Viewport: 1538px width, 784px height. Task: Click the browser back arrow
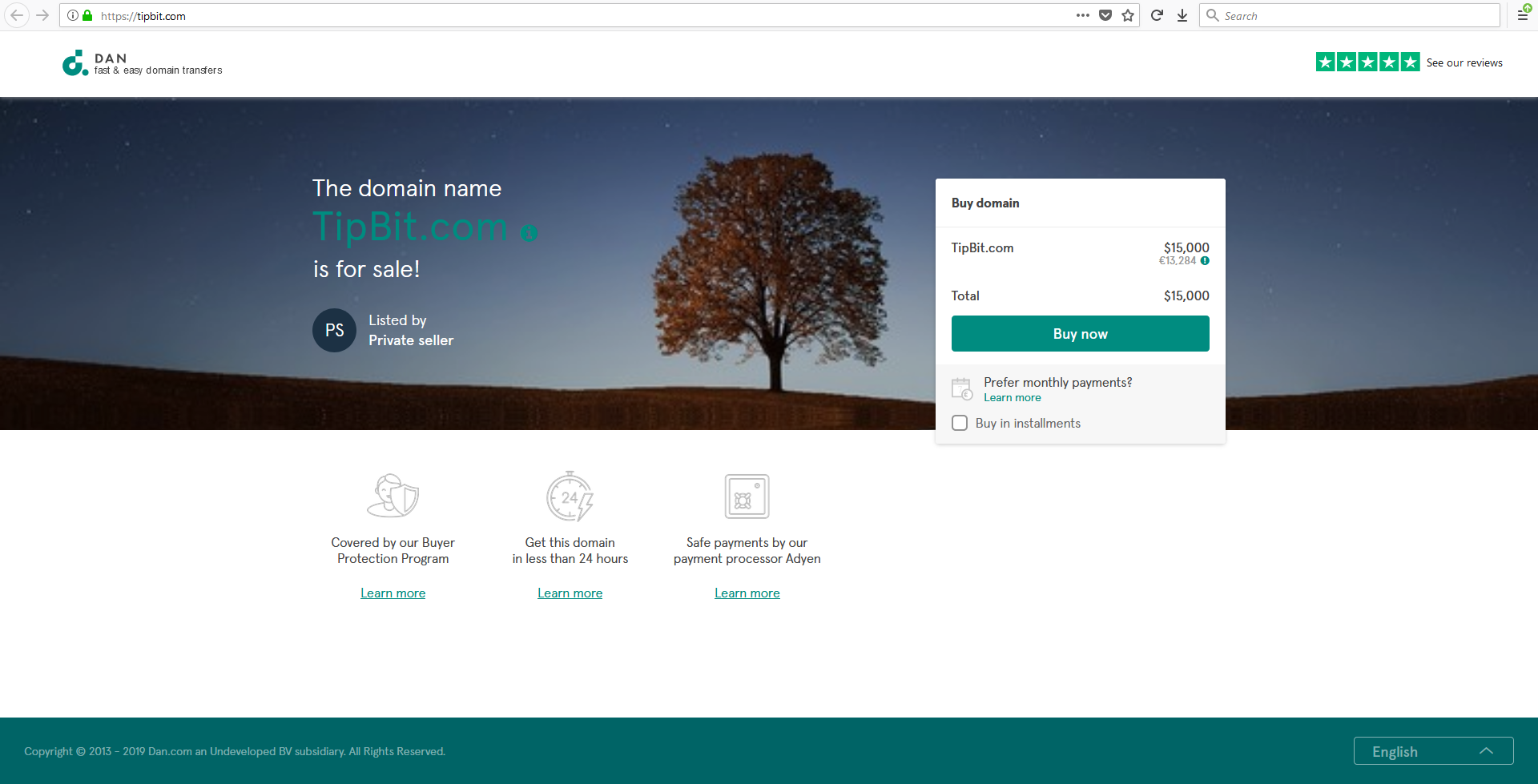[17, 15]
